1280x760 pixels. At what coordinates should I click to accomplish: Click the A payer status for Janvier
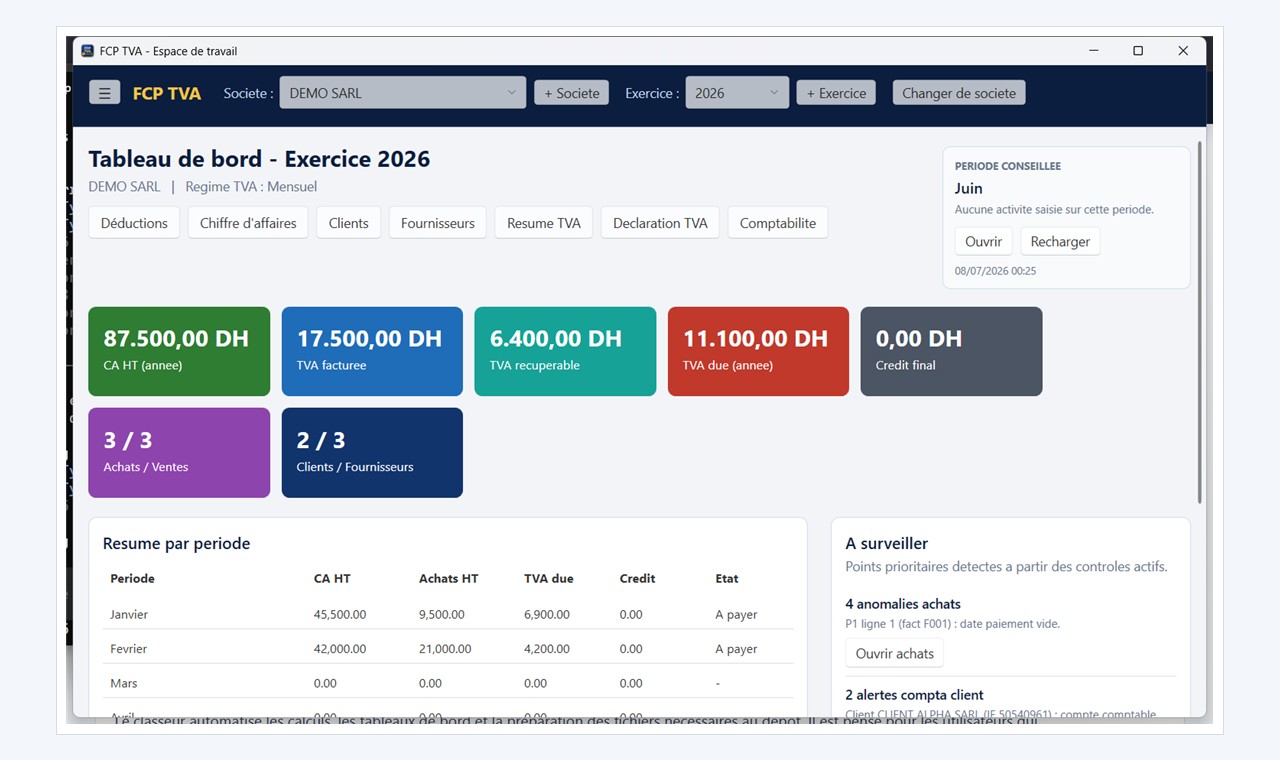tap(736, 614)
